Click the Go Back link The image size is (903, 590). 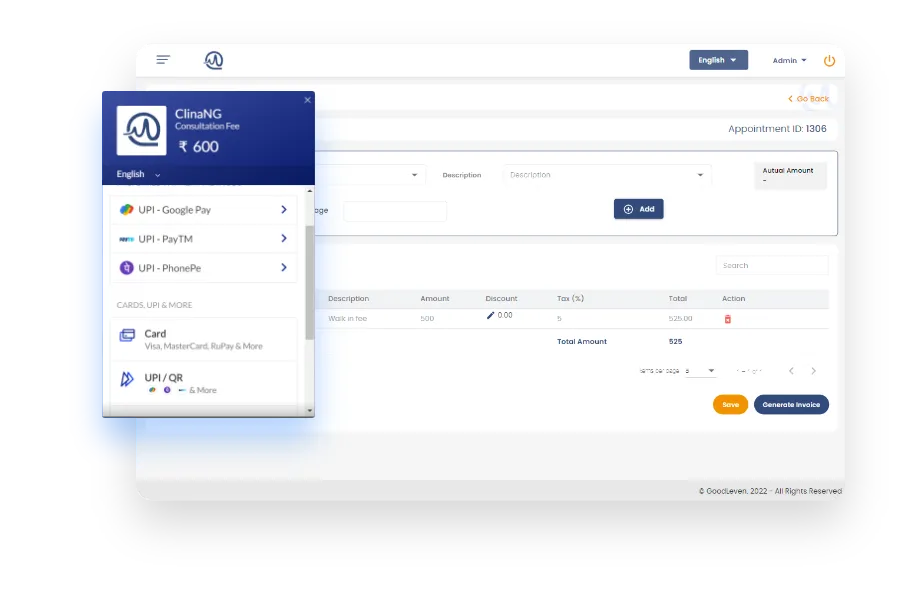[x=807, y=99]
